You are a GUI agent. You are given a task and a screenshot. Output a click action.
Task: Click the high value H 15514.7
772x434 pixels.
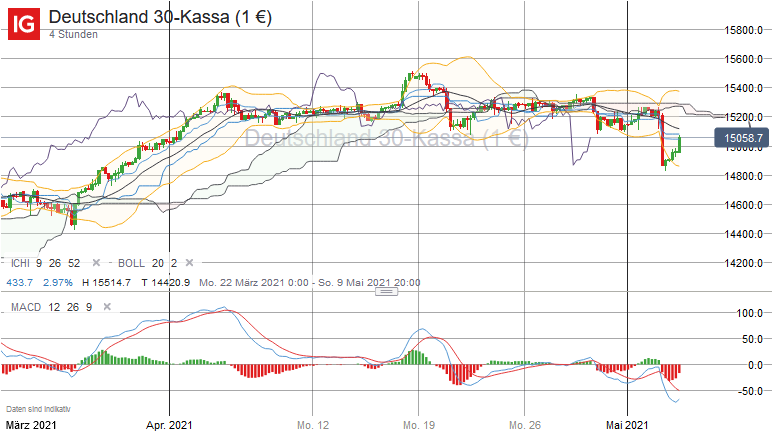coord(106,283)
